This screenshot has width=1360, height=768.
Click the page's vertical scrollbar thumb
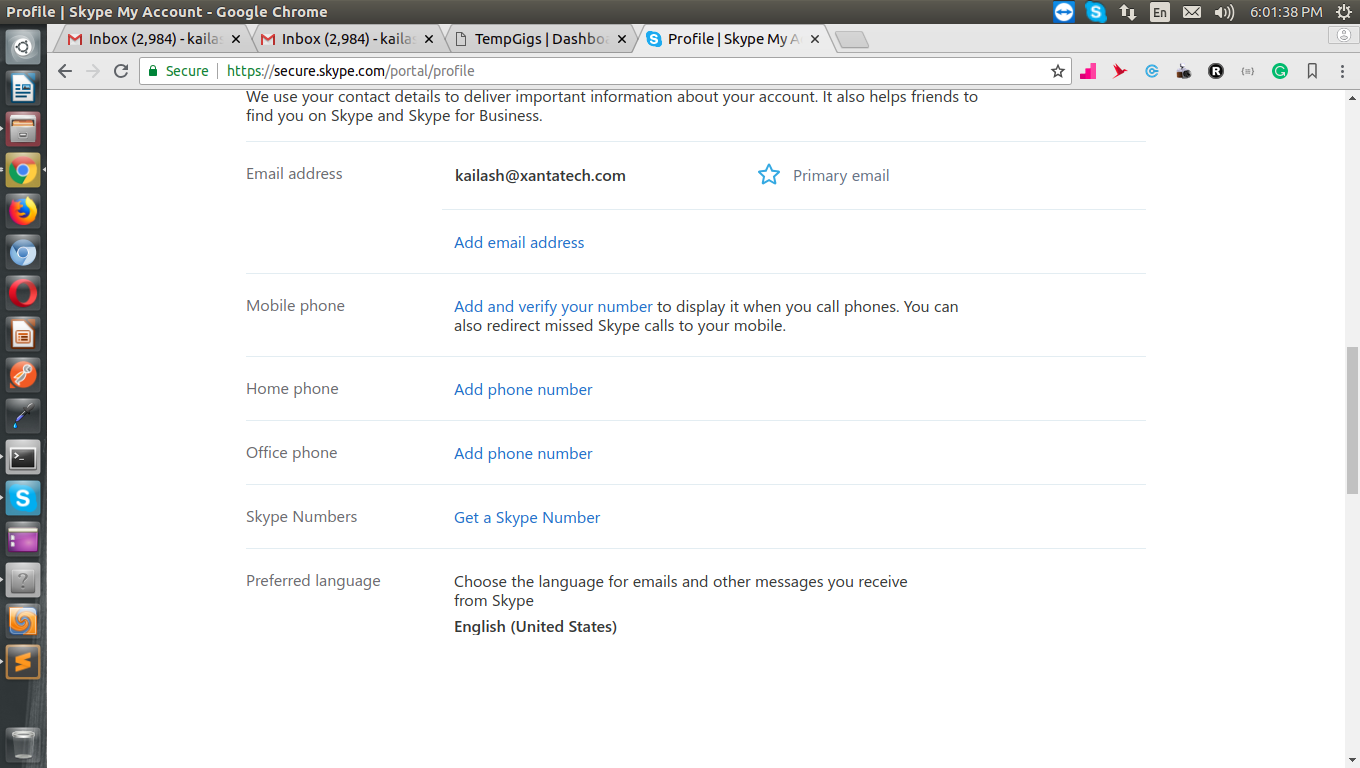click(1352, 420)
